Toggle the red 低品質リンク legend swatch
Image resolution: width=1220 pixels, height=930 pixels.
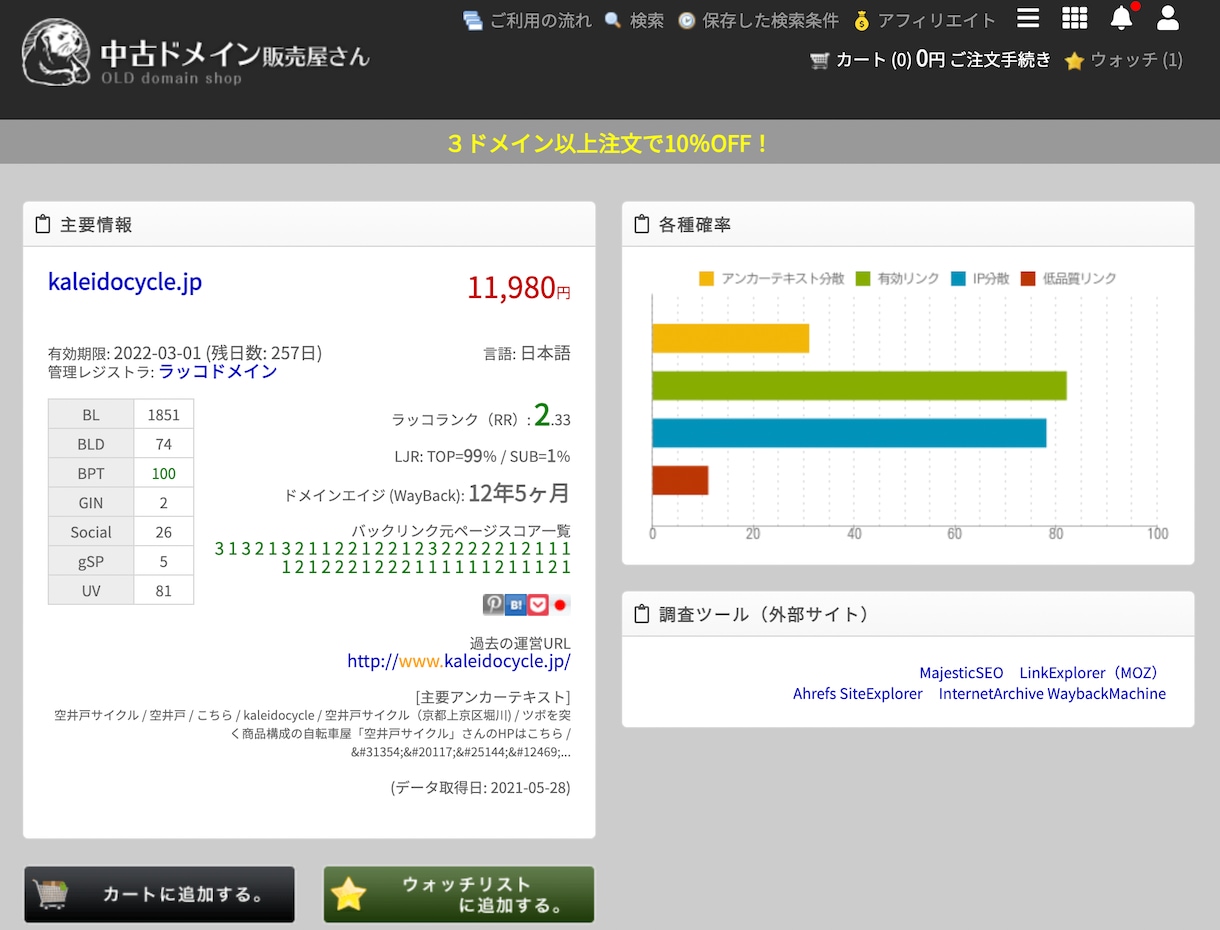click(1028, 278)
